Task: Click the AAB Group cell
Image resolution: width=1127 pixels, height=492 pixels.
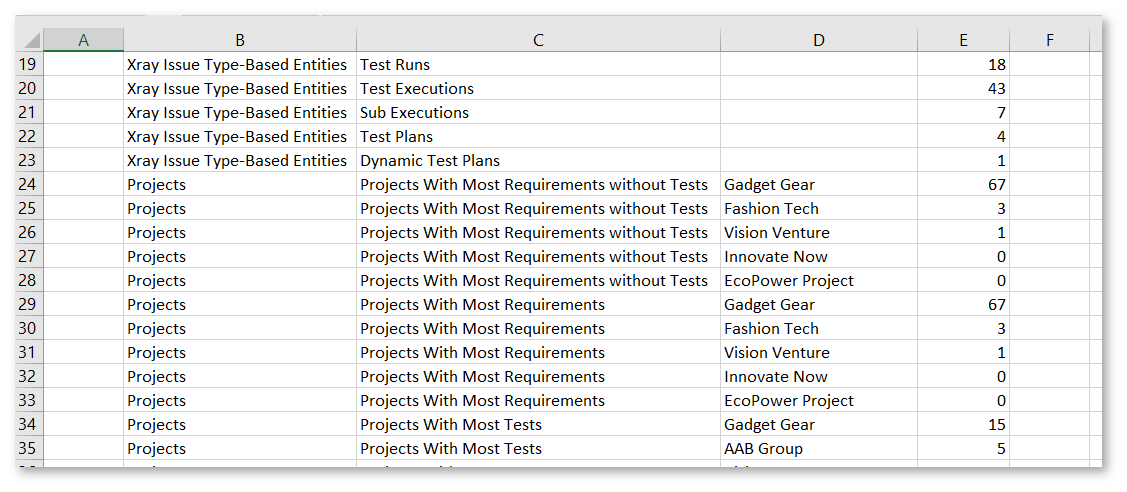Action: point(819,448)
